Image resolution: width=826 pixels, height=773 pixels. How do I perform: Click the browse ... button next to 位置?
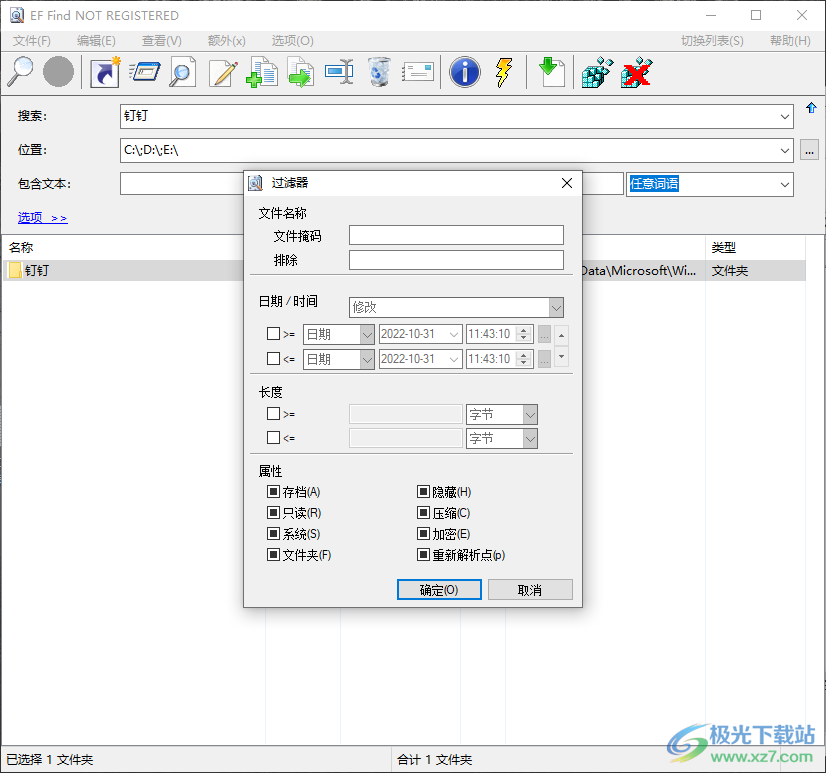[x=809, y=150]
